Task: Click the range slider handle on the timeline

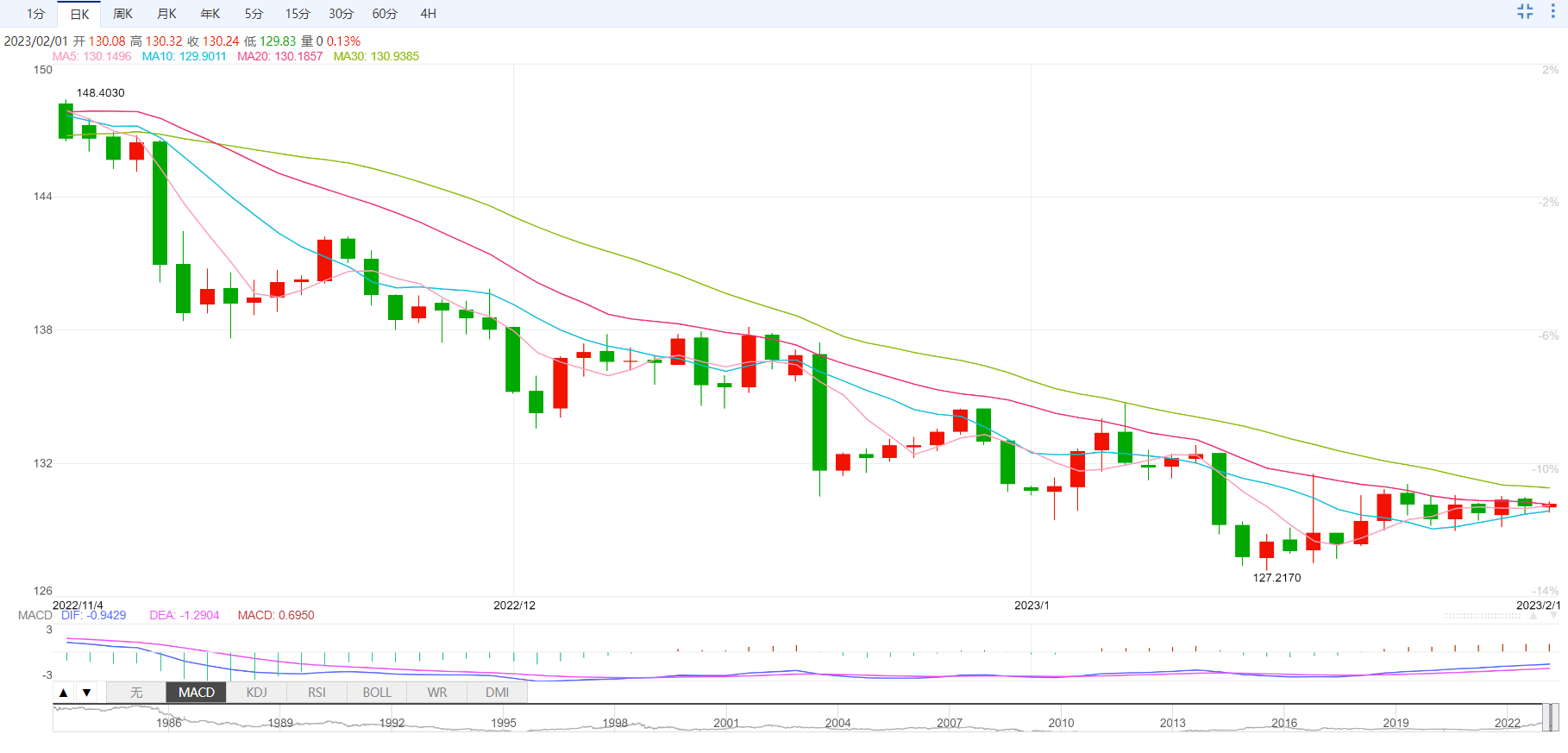Action: click(1550, 718)
